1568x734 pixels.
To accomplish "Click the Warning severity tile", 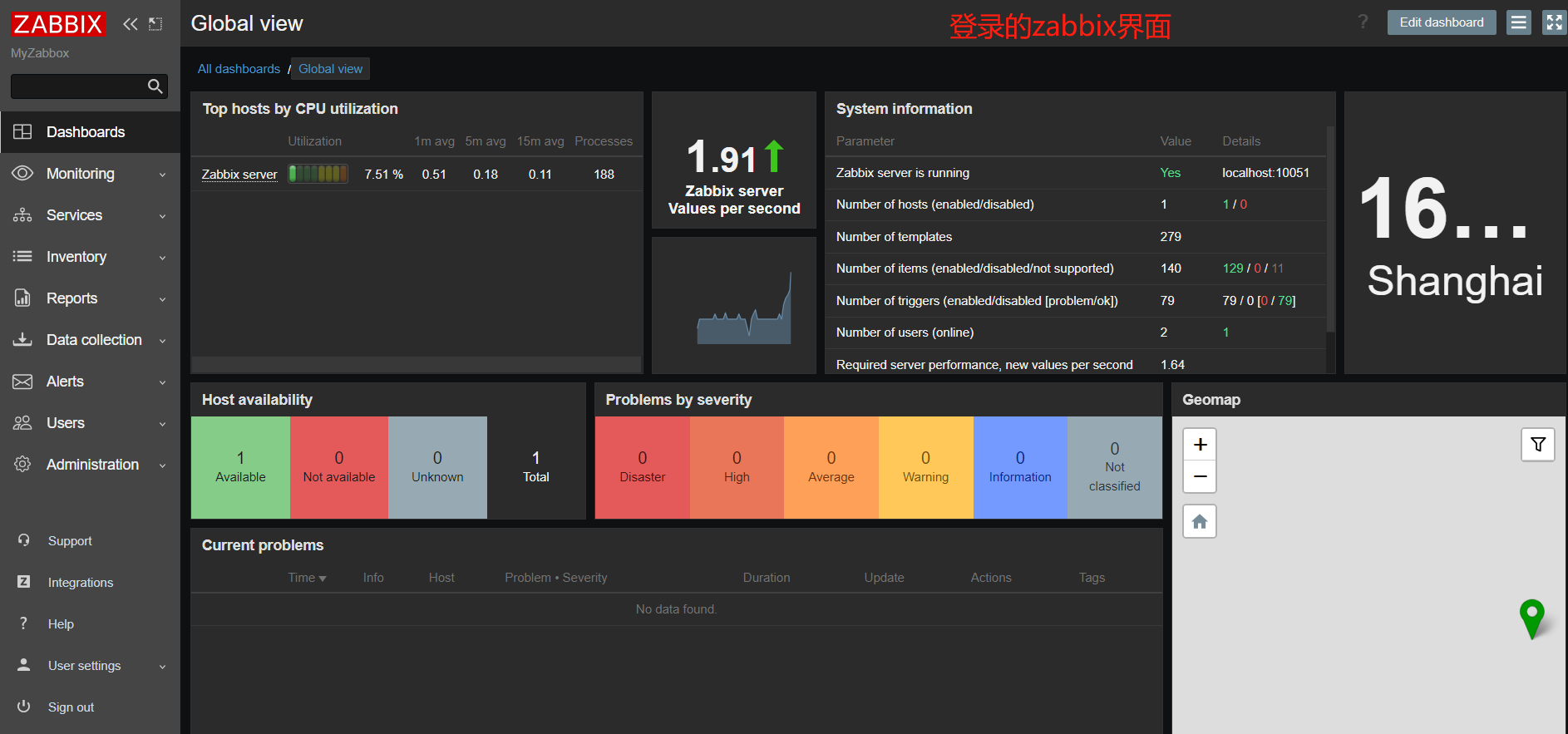I will click(x=926, y=467).
